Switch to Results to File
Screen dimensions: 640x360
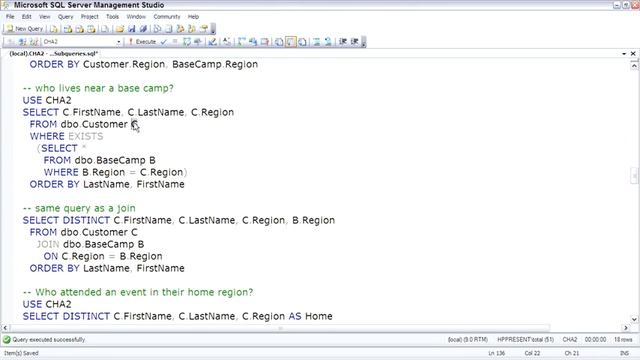tap(302, 42)
